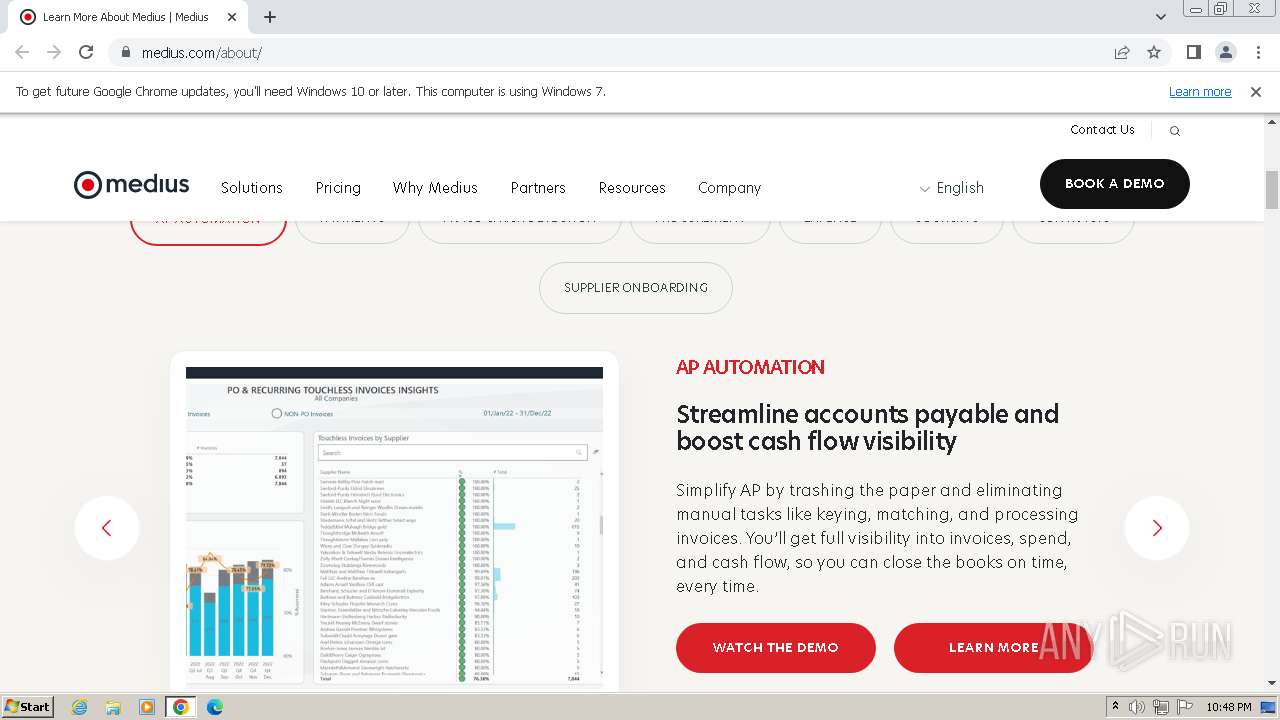Click the Windows Start button
Screen dimensions: 1280x720
pyautogui.click(x=27, y=707)
